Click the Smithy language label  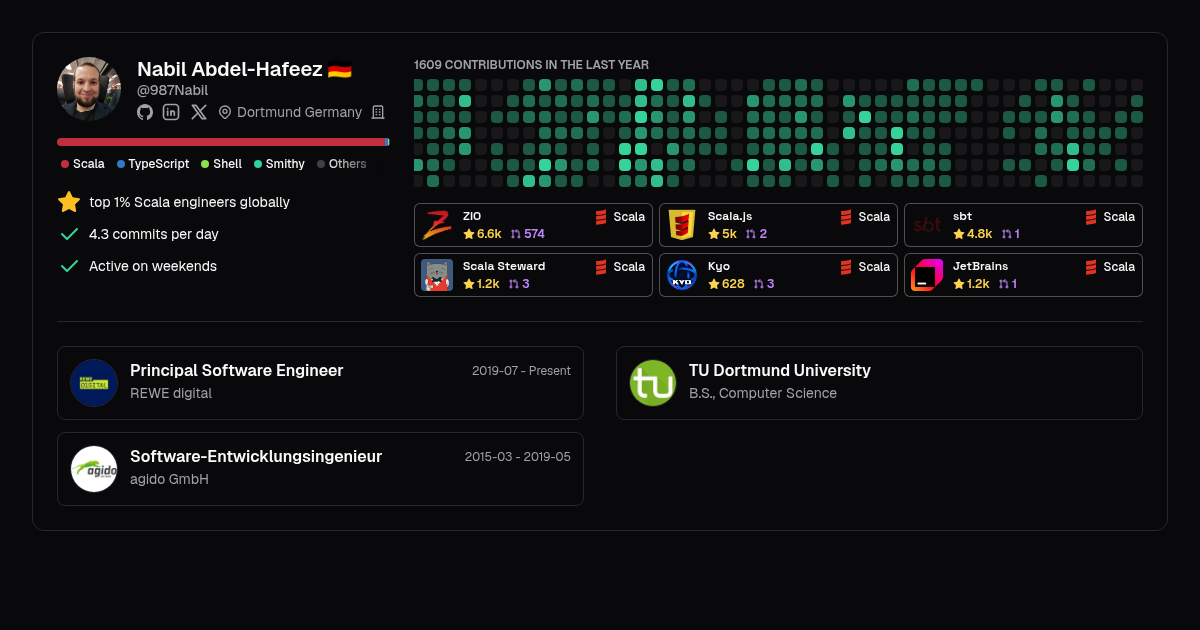[285, 164]
